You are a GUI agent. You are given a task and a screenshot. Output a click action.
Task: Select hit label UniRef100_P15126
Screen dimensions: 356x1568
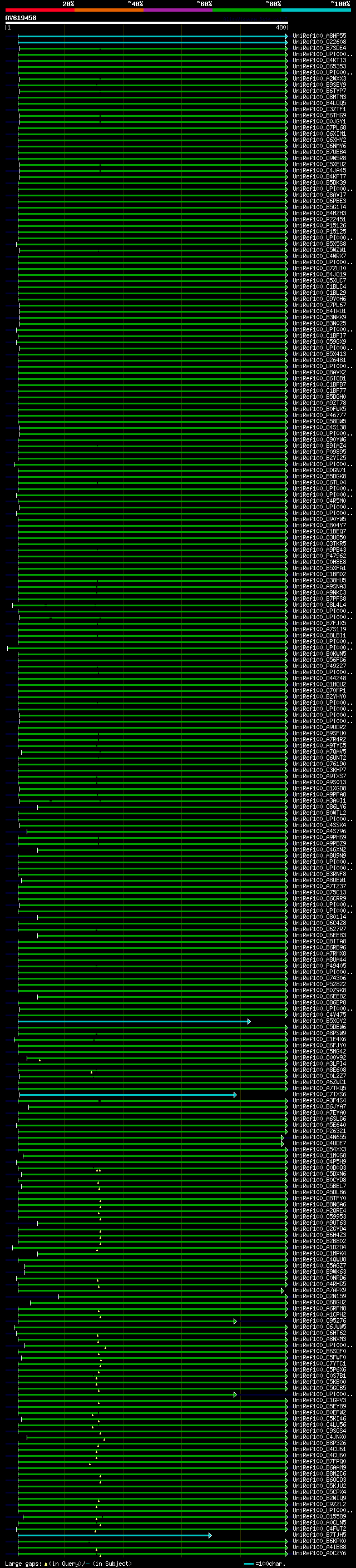pos(319,225)
